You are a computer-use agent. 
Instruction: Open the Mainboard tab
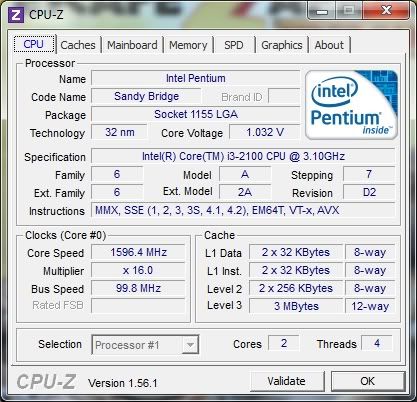coord(132,45)
